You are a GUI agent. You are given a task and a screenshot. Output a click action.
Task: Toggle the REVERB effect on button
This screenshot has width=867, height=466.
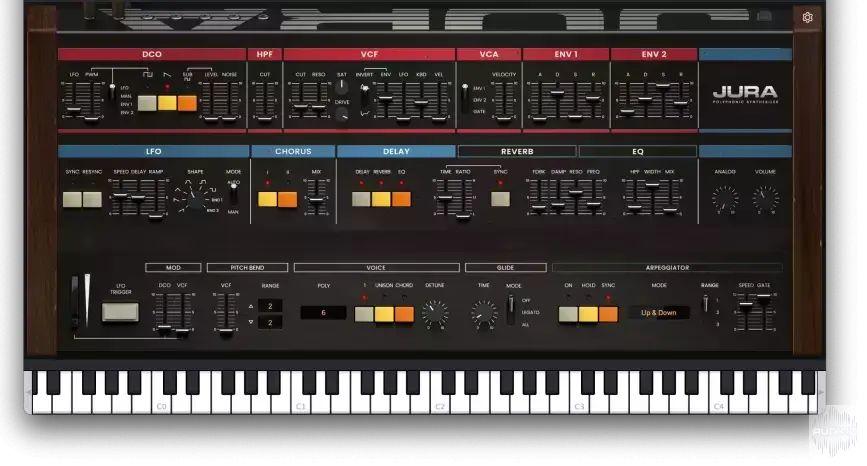tap(381, 199)
